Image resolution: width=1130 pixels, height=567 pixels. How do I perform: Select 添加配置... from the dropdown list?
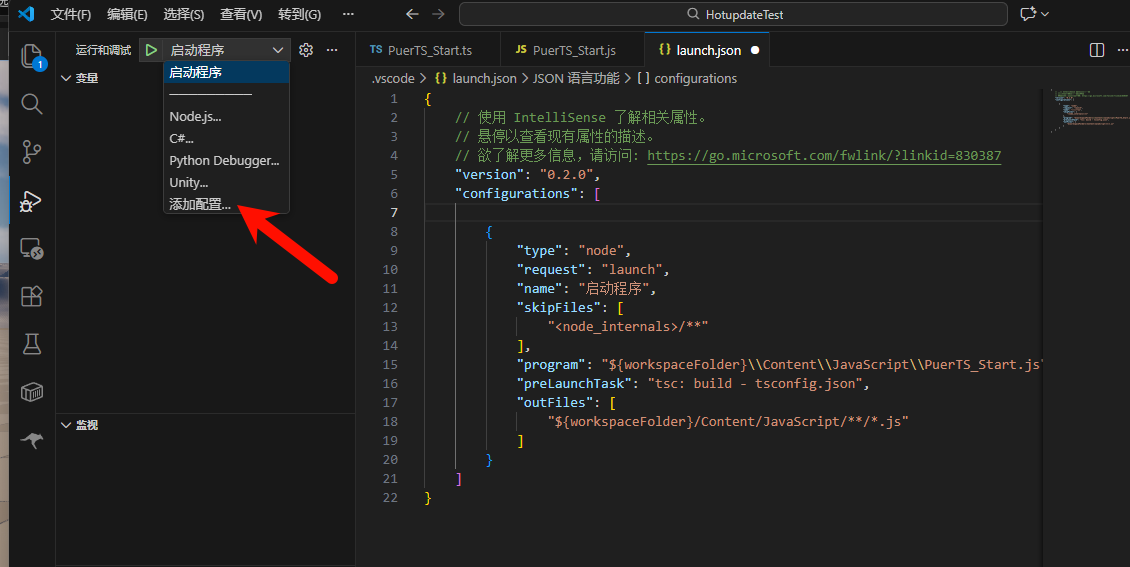[x=200, y=204]
